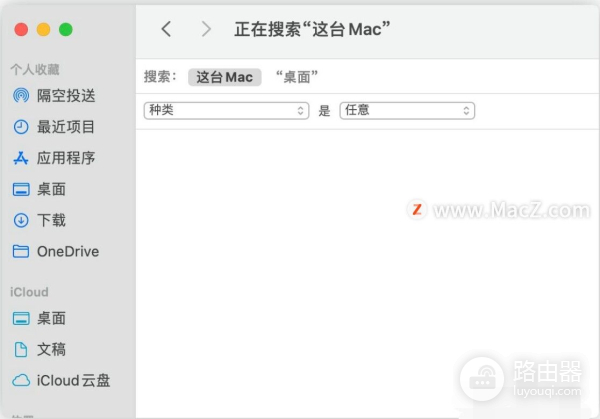
Task: Click the OneDrive folder icon
Action: [x=21, y=251]
